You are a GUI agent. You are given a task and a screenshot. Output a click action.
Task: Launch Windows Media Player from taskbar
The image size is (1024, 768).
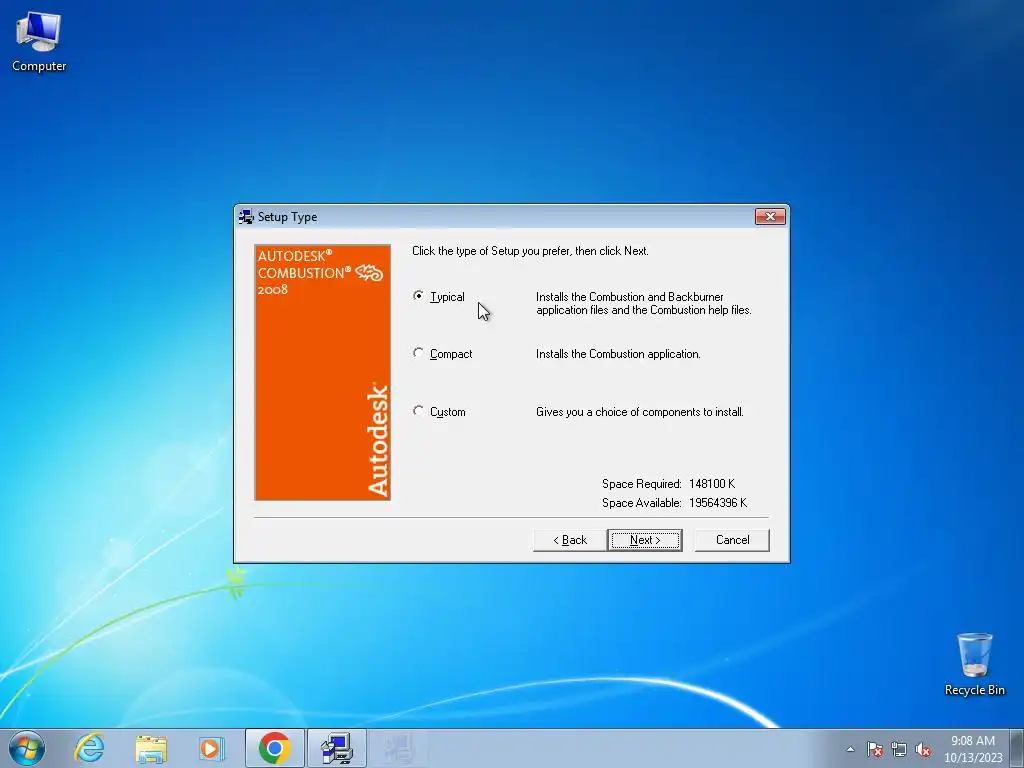[211, 748]
